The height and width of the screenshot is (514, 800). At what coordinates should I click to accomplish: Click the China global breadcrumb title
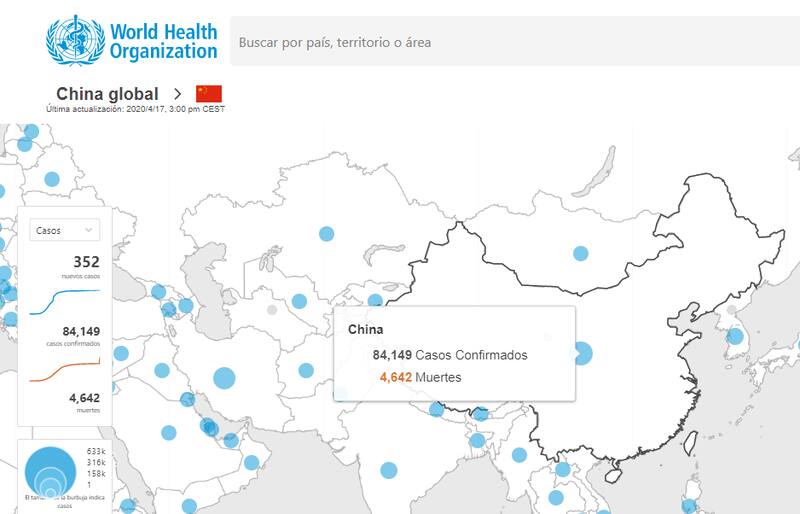(x=107, y=94)
